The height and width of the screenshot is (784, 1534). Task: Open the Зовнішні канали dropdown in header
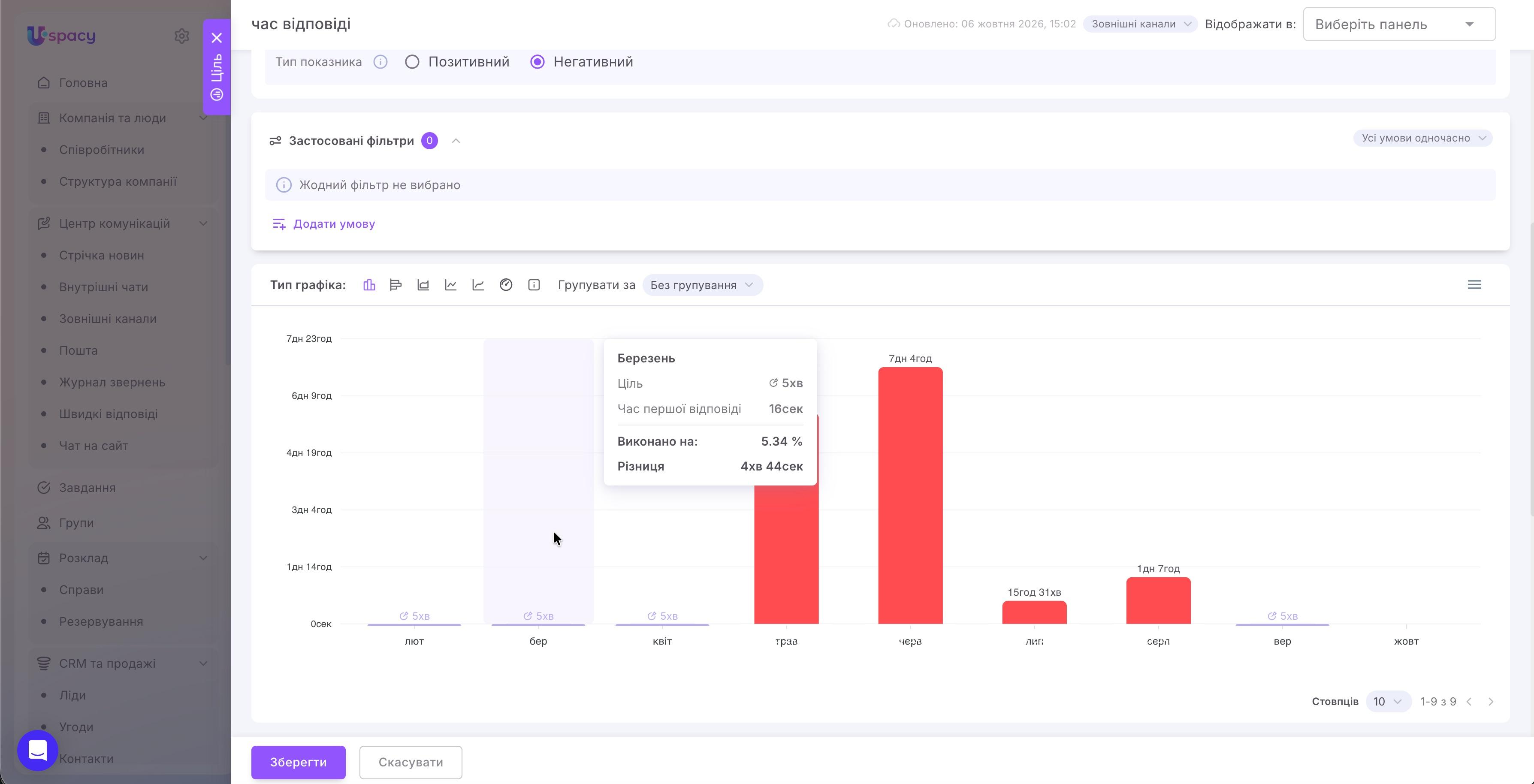1140,24
